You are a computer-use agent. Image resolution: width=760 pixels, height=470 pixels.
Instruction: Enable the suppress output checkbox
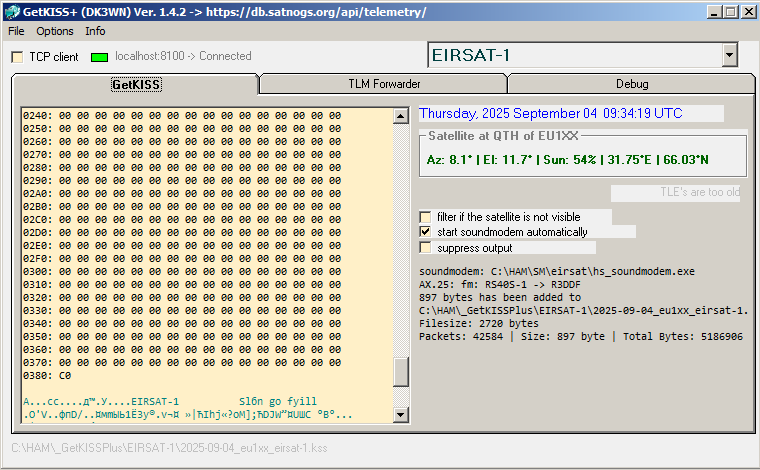426,247
